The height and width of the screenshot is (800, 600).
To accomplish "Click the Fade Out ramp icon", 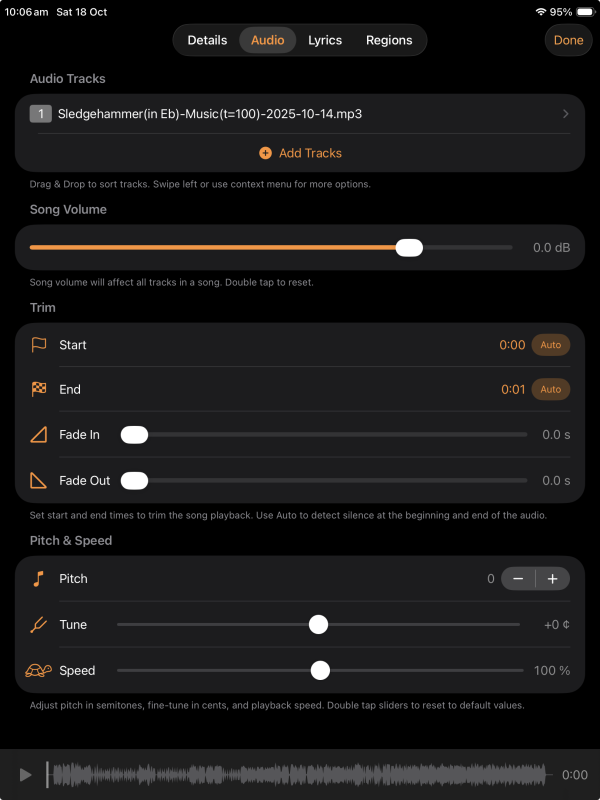I will point(39,481).
